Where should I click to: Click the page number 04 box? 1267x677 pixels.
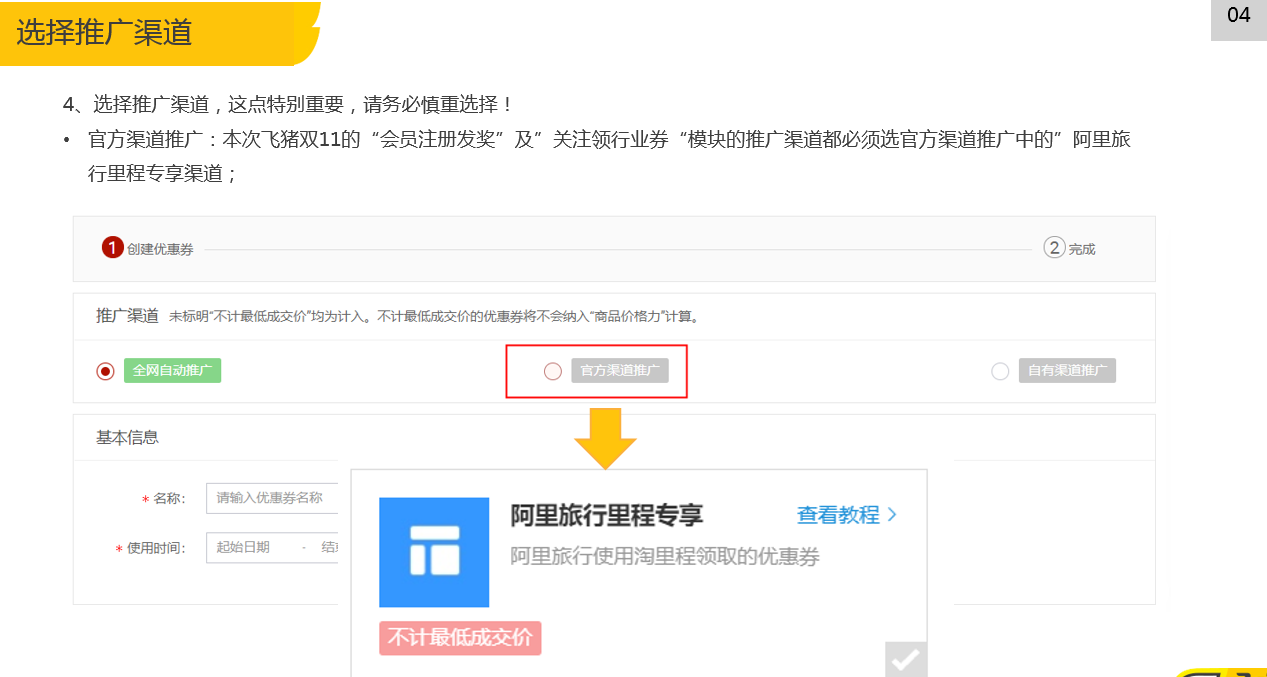click(1239, 18)
